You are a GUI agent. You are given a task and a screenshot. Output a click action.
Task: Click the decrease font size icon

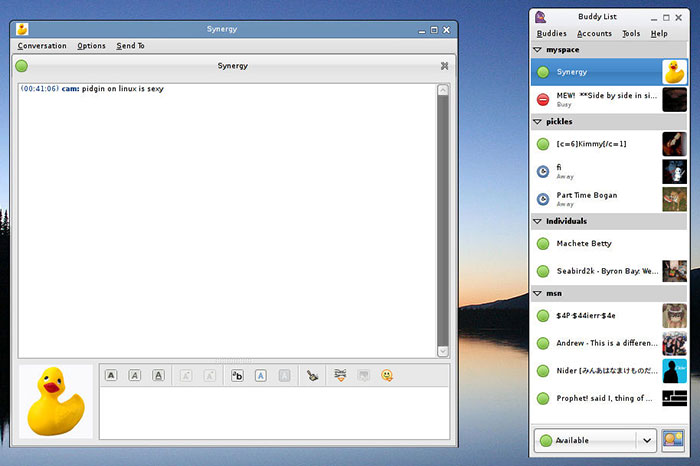click(x=209, y=375)
